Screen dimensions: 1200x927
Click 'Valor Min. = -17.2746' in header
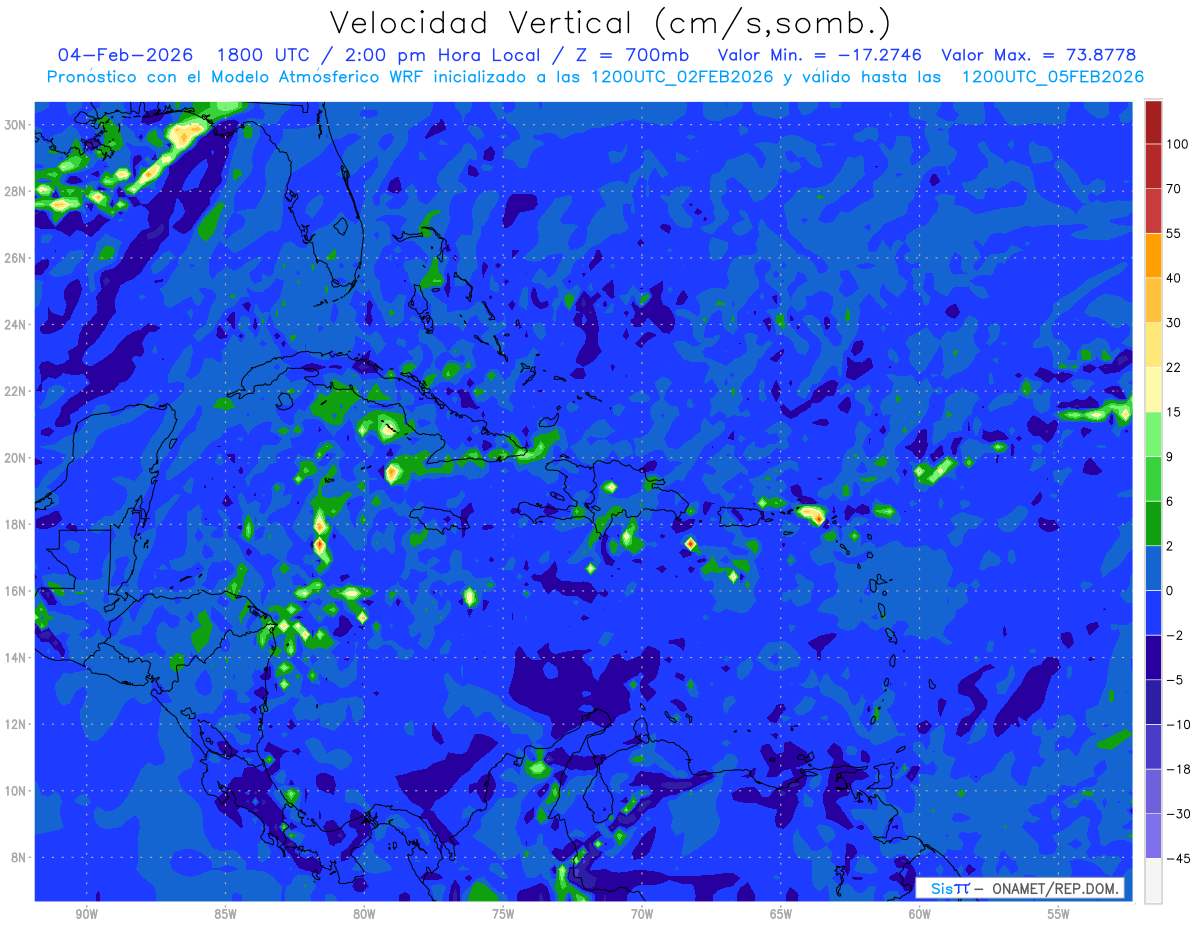coord(820,55)
